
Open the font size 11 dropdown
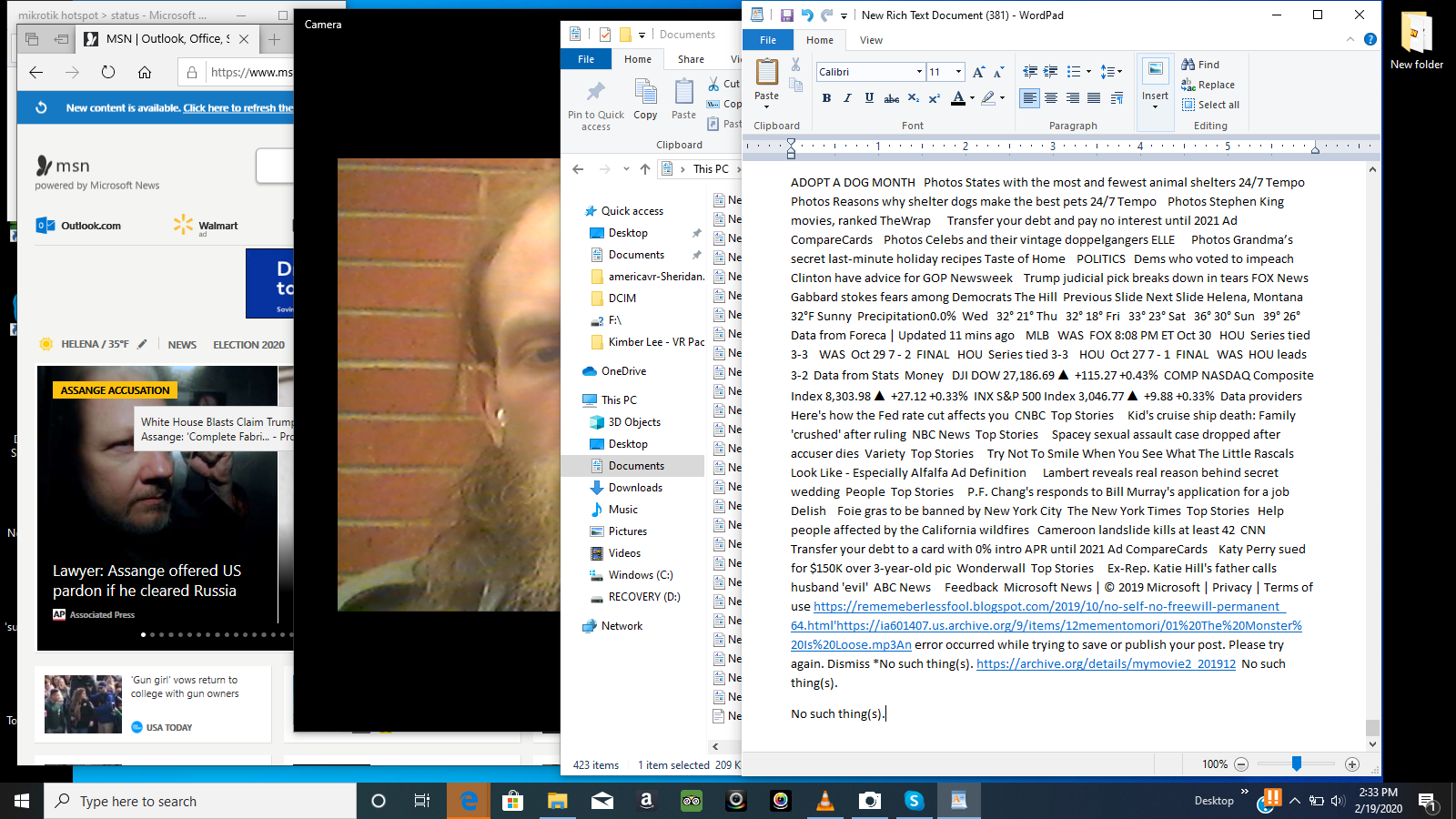(x=958, y=72)
